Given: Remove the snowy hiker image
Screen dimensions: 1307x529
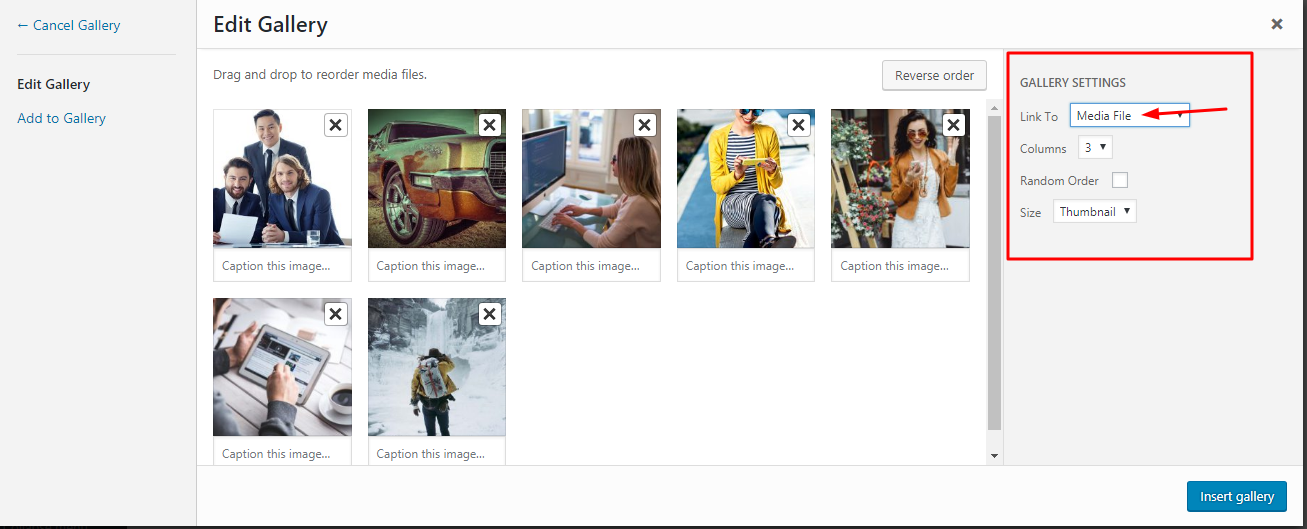Looking at the screenshot, I should coord(490,314).
